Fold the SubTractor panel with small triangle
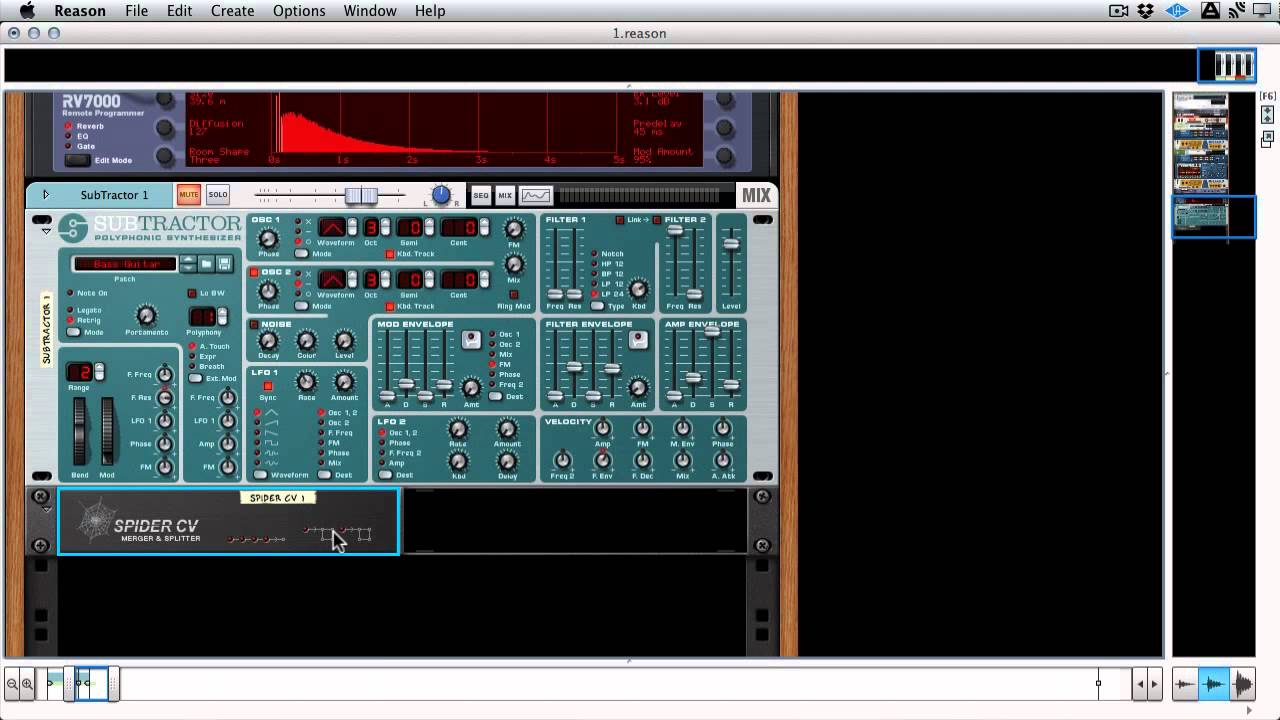The height and width of the screenshot is (720, 1280). [x=46, y=232]
